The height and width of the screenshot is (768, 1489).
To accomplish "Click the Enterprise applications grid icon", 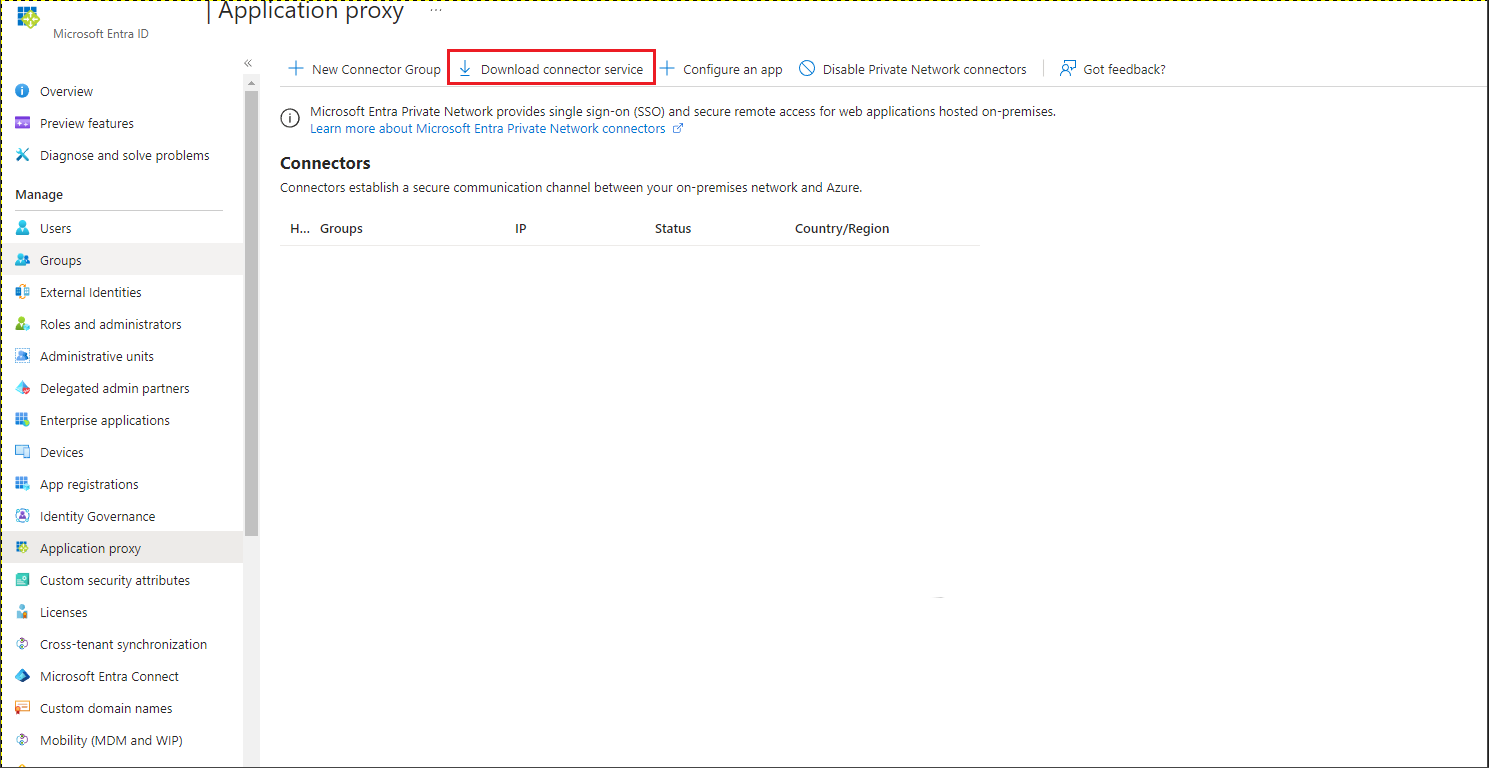I will (x=22, y=420).
